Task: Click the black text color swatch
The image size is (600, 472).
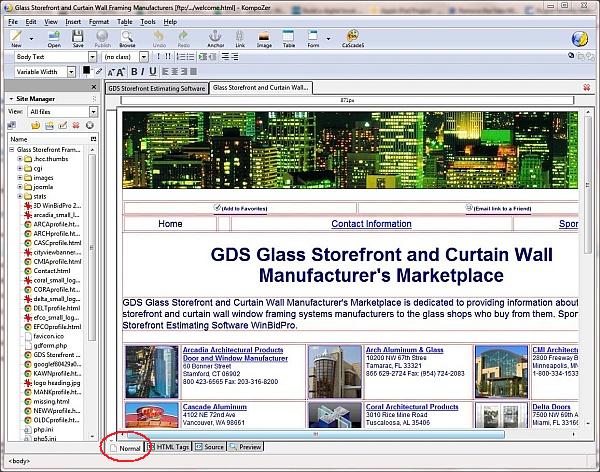Action: click(x=86, y=70)
